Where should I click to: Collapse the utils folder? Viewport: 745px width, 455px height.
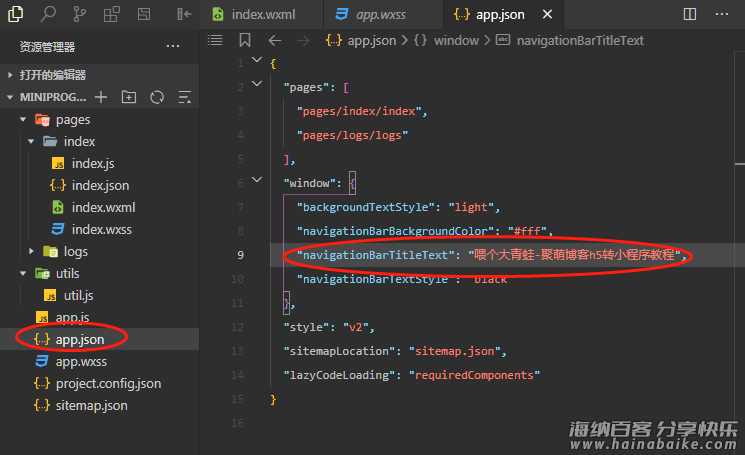(23, 274)
